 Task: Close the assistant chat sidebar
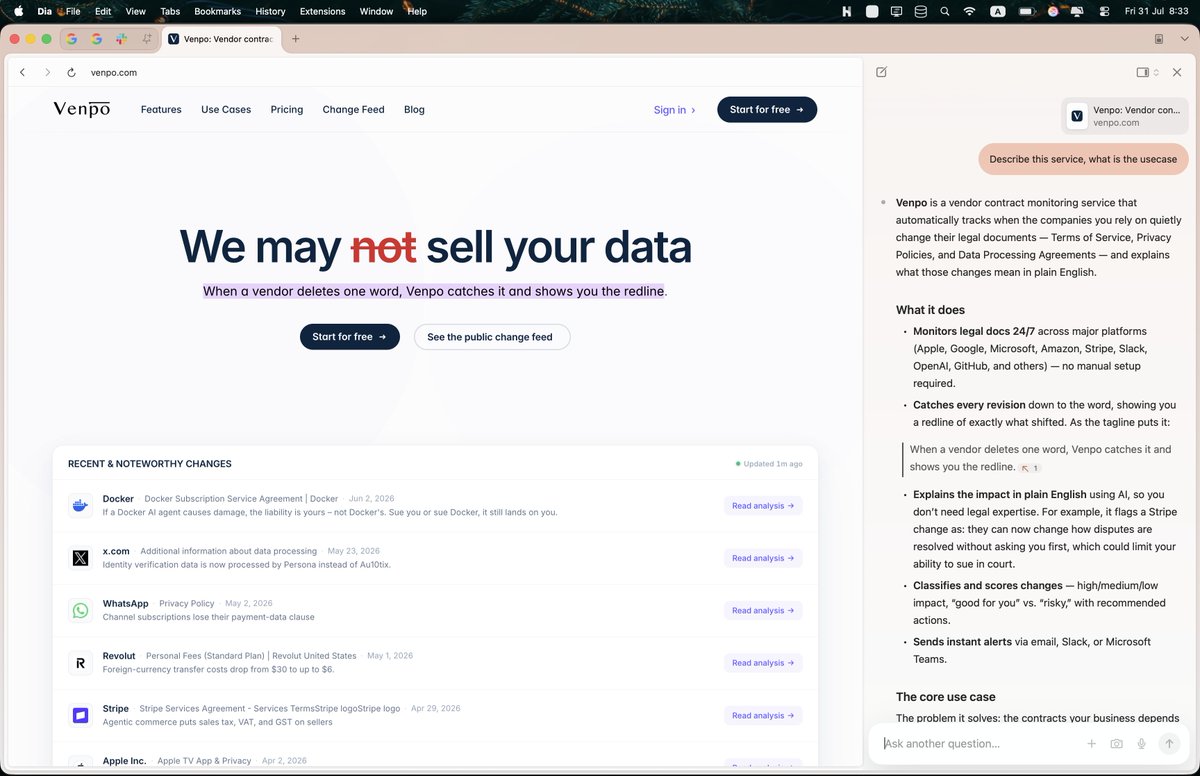pyautogui.click(x=1177, y=72)
